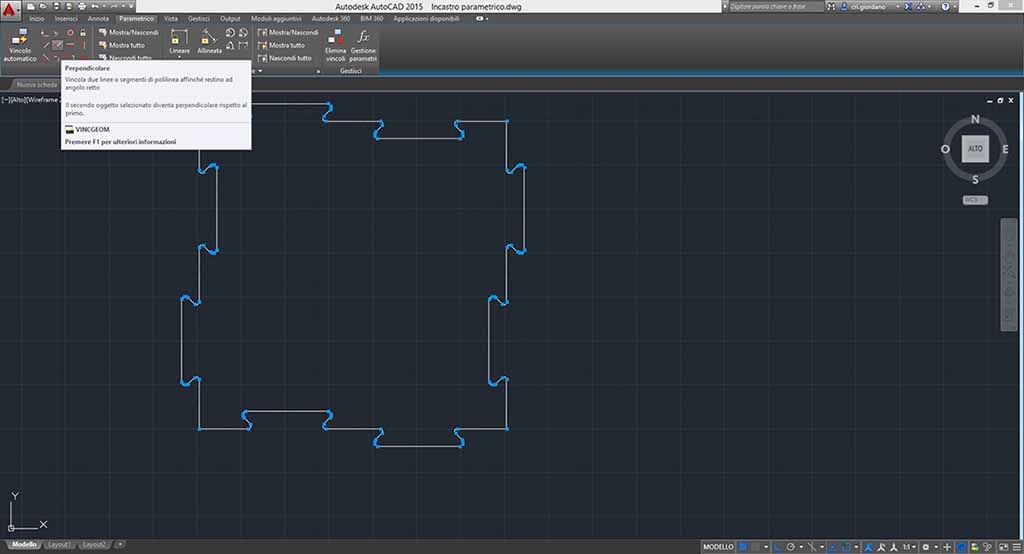Click geometric Mostra tutto button
The width and height of the screenshot is (1024, 554).
tap(121, 45)
